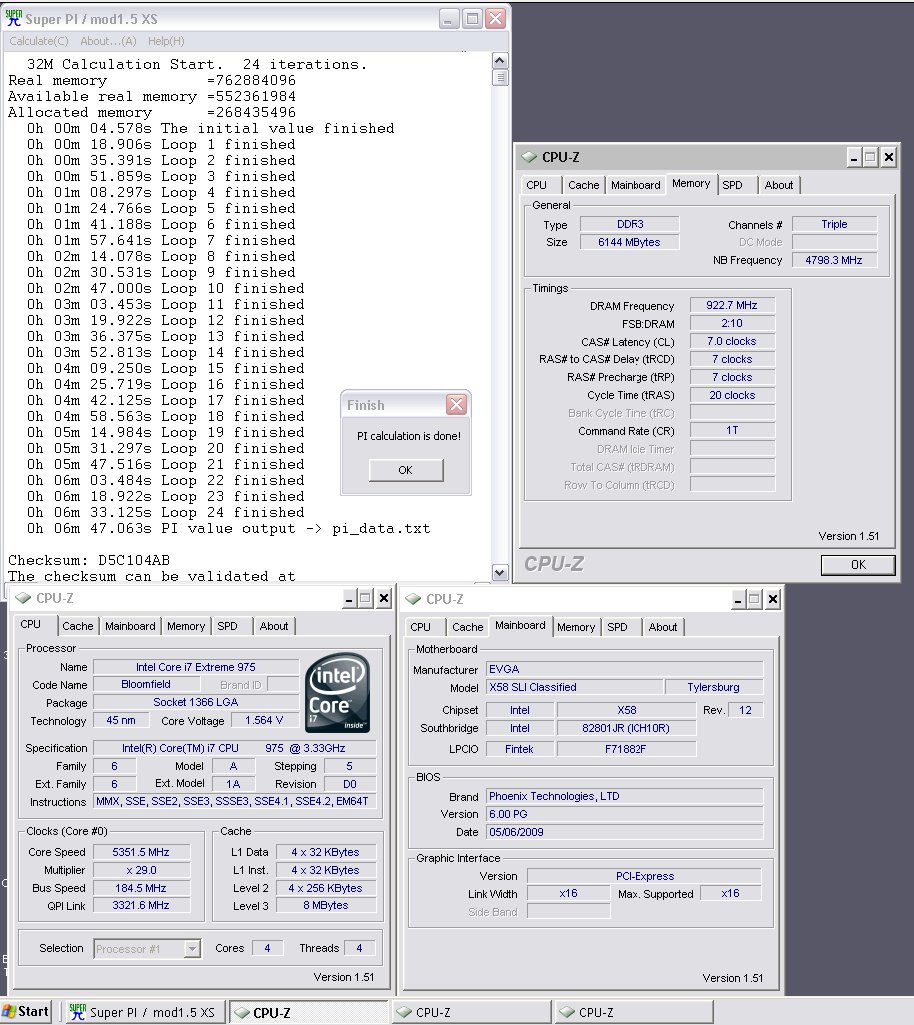Open SPD tab in the CPU-tab CPU-Z window
Viewport: 914px width, 1025px height.
coord(228,626)
